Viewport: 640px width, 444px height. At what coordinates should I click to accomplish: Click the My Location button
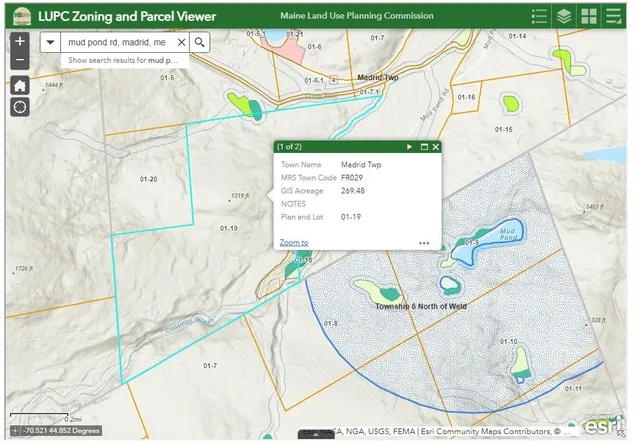point(19,108)
